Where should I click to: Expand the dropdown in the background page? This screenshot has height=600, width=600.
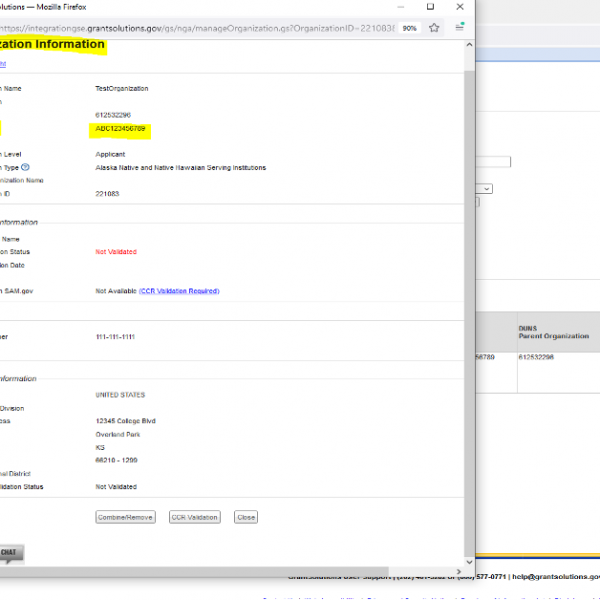tap(485, 188)
